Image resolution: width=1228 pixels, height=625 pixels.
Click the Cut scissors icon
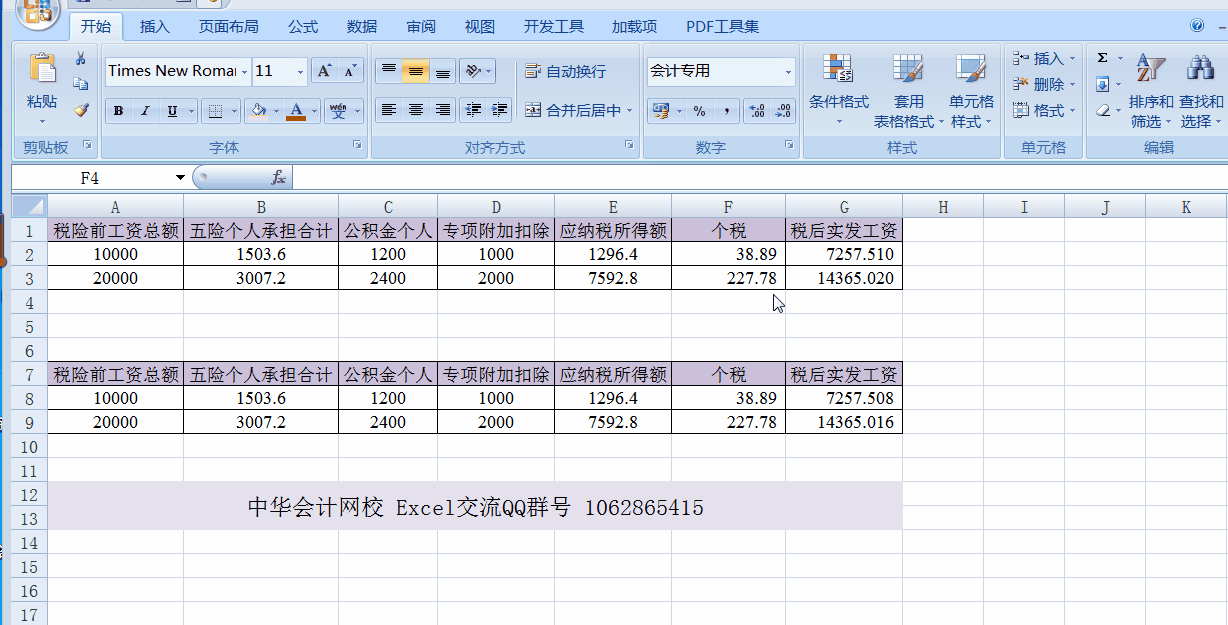point(81,60)
